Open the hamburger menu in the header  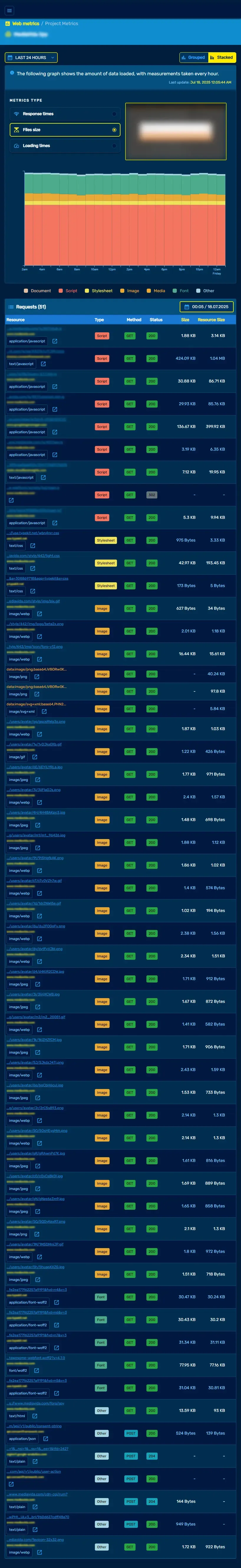point(9,10)
